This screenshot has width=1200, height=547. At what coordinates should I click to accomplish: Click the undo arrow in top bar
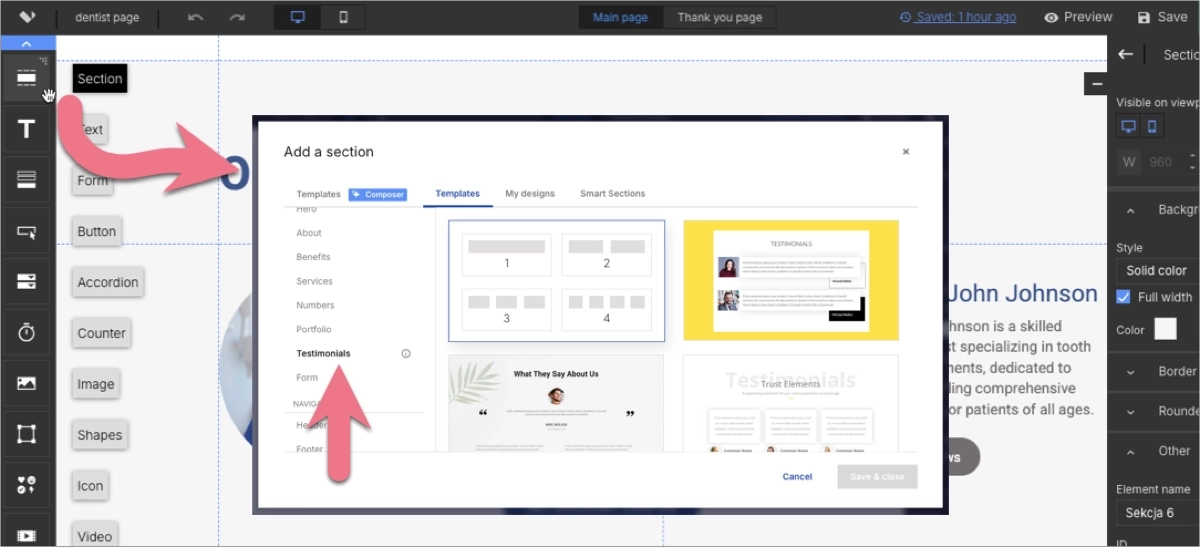pyautogui.click(x=196, y=17)
